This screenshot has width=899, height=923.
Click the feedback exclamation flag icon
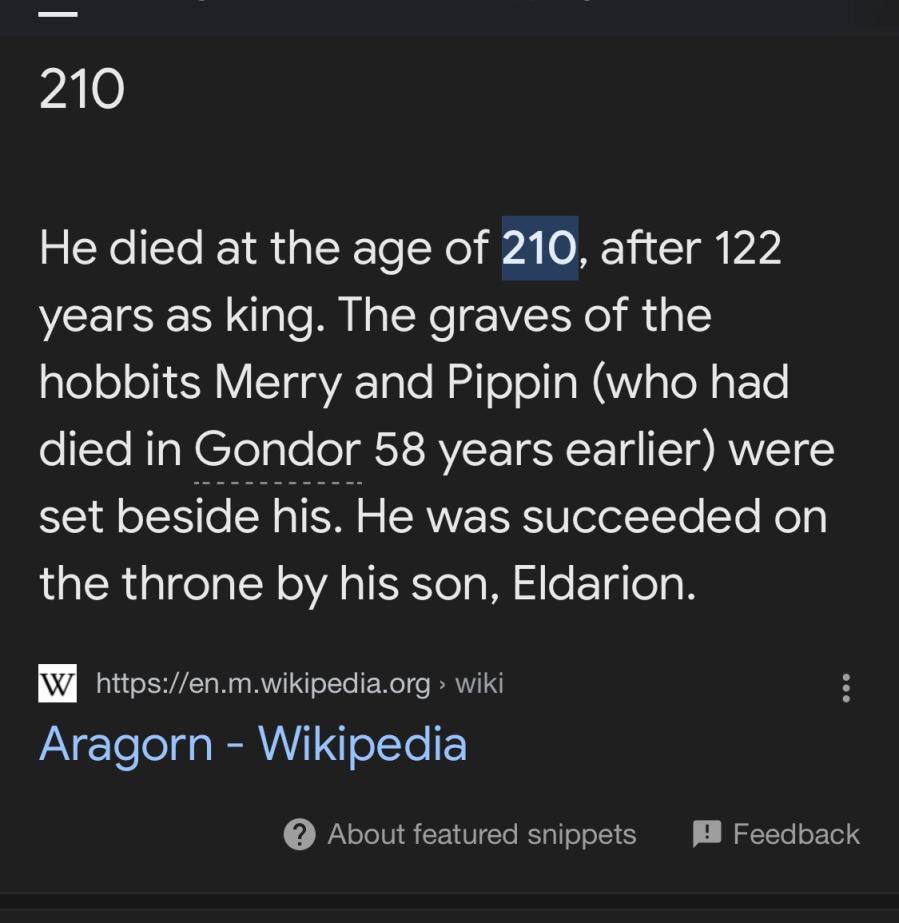707,834
